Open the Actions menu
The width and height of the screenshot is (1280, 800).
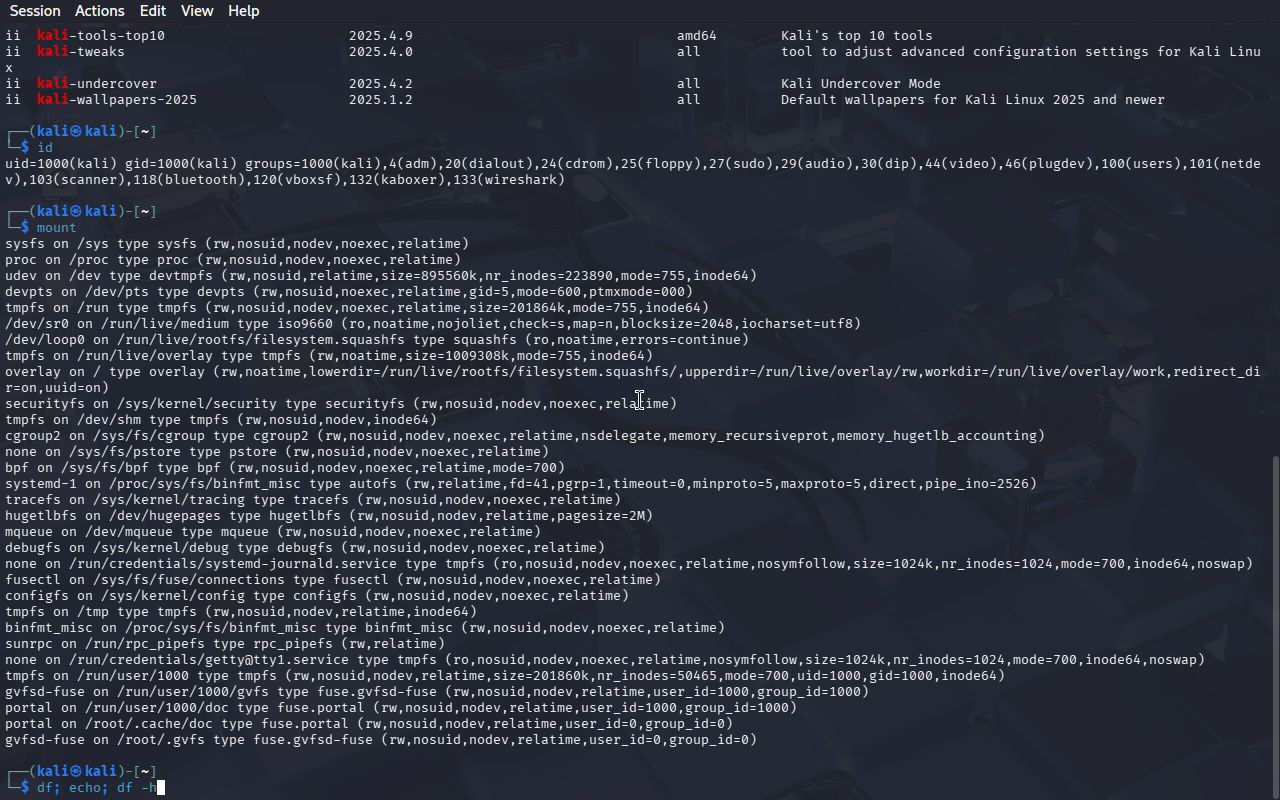(x=100, y=11)
